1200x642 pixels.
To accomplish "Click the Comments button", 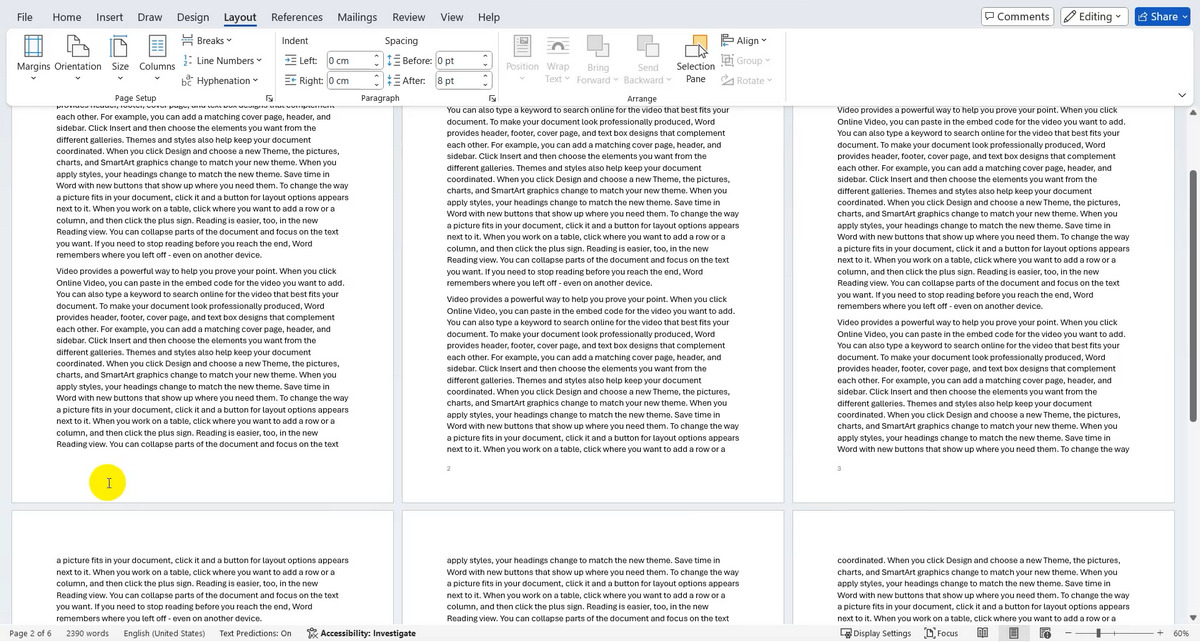I will tap(1016, 17).
